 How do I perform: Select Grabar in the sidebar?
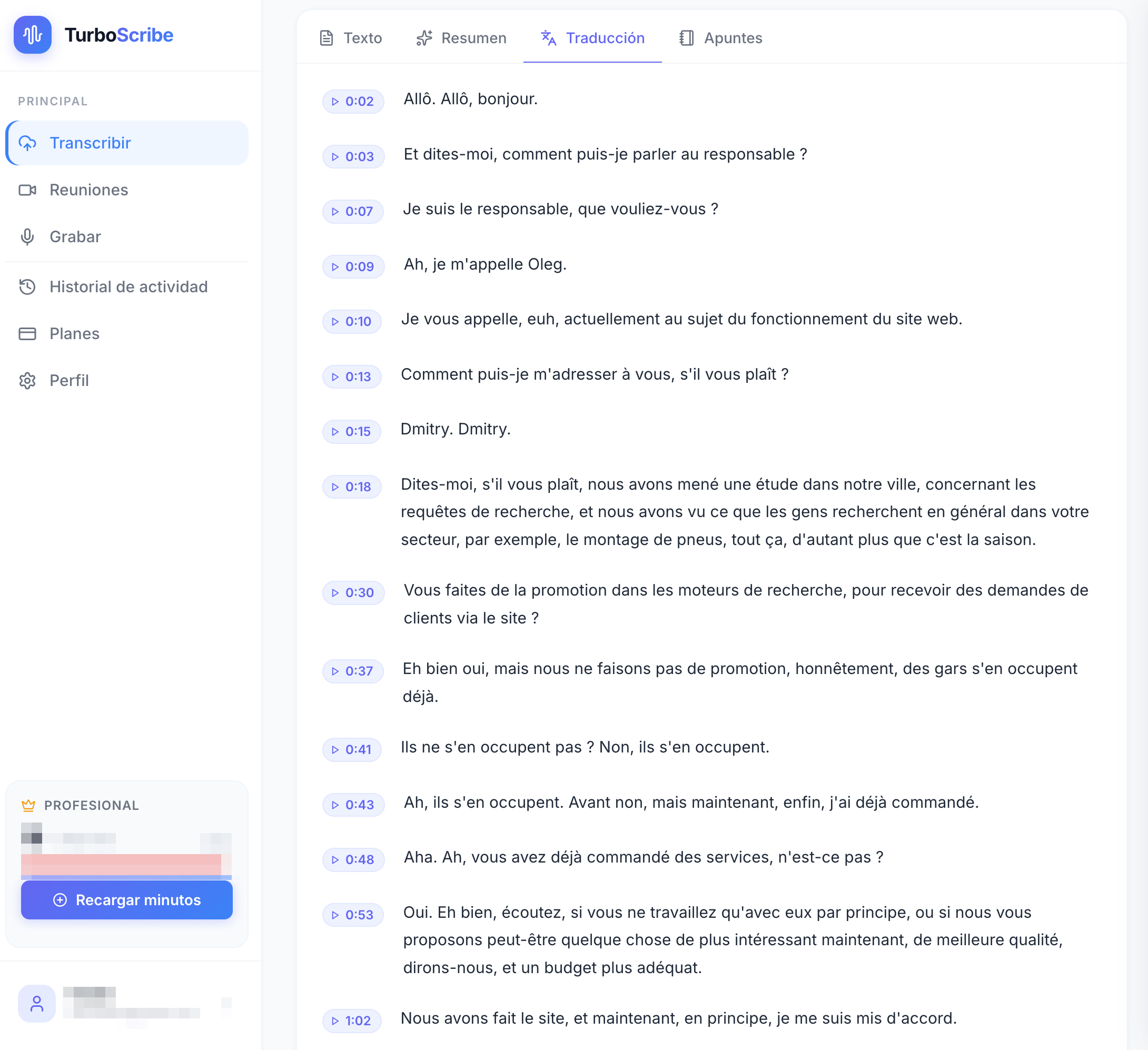point(127,236)
